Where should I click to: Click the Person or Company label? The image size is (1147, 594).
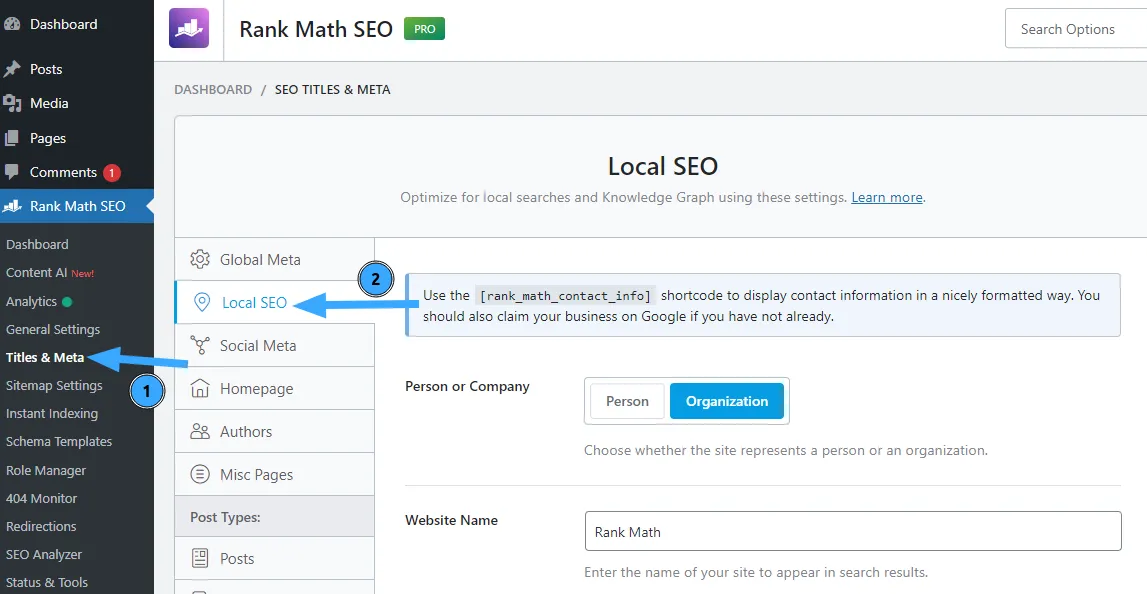467,386
